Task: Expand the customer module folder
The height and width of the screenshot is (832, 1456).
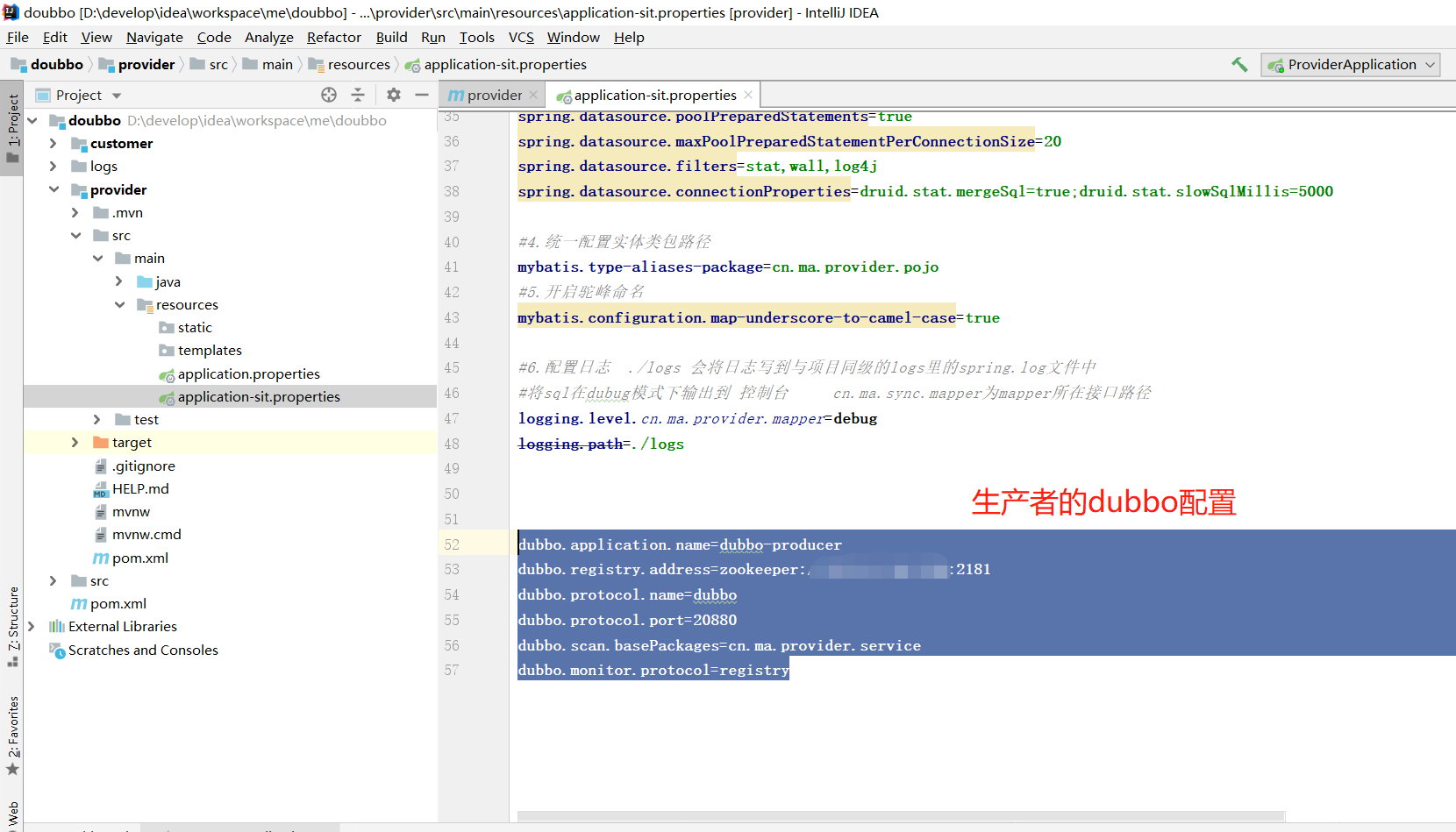Action: coord(53,143)
